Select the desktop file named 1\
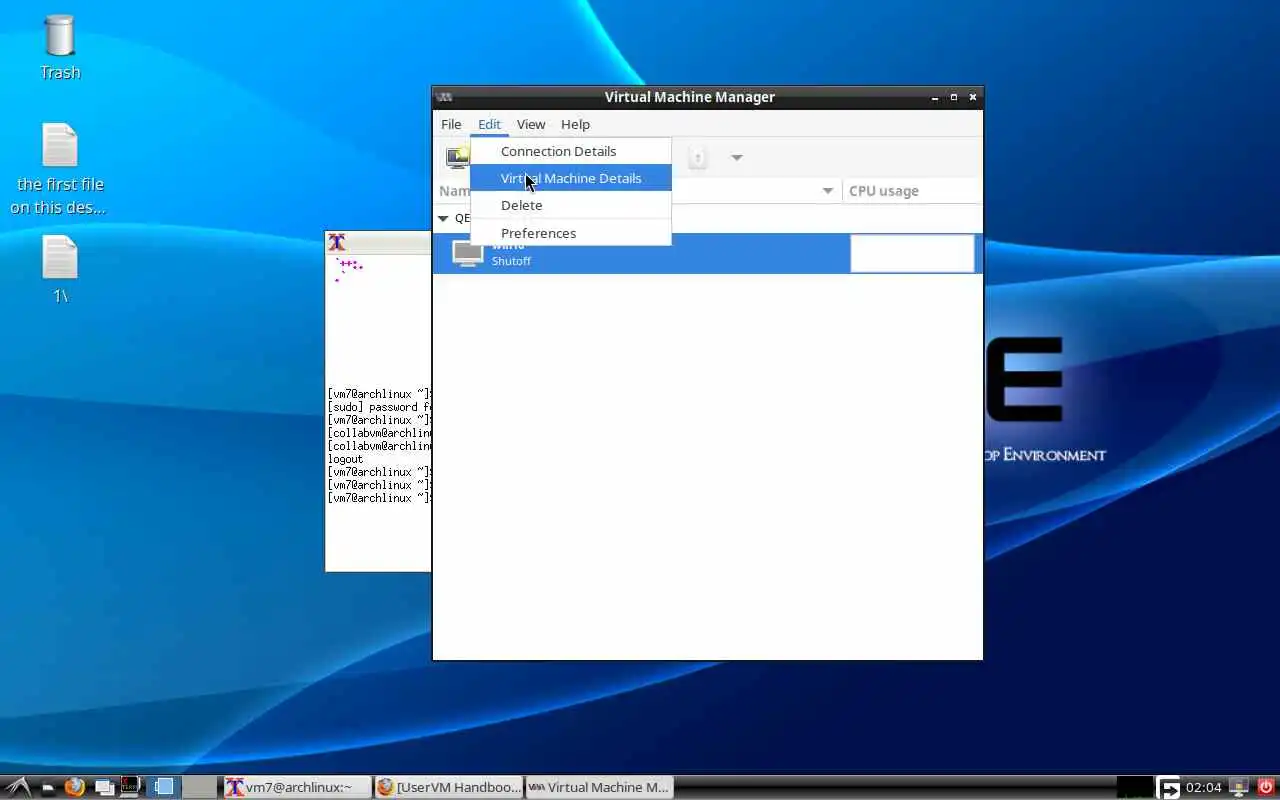 pyautogui.click(x=60, y=270)
